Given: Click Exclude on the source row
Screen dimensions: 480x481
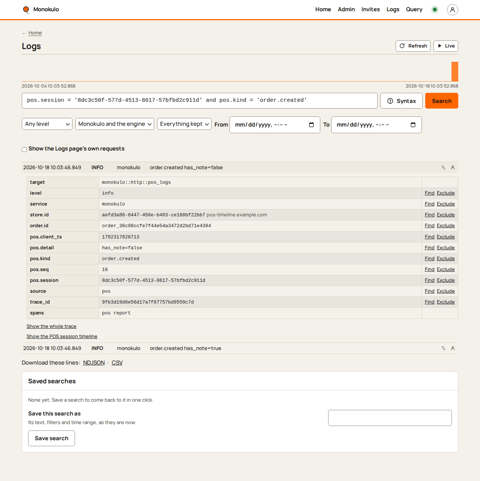Looking at the screenshot, I should click(446, 291).
